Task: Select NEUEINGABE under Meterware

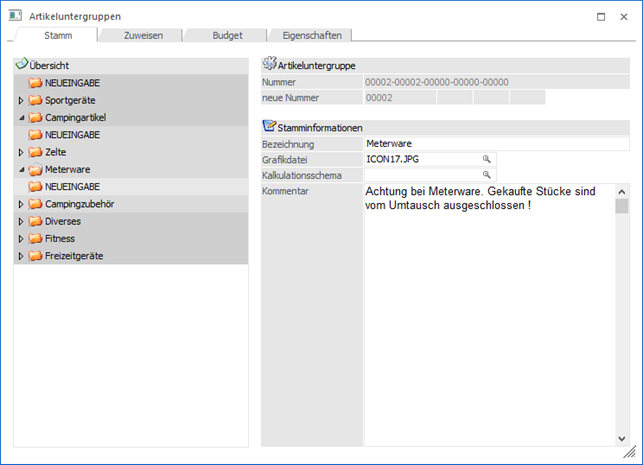Action: [x=72, y=187]
